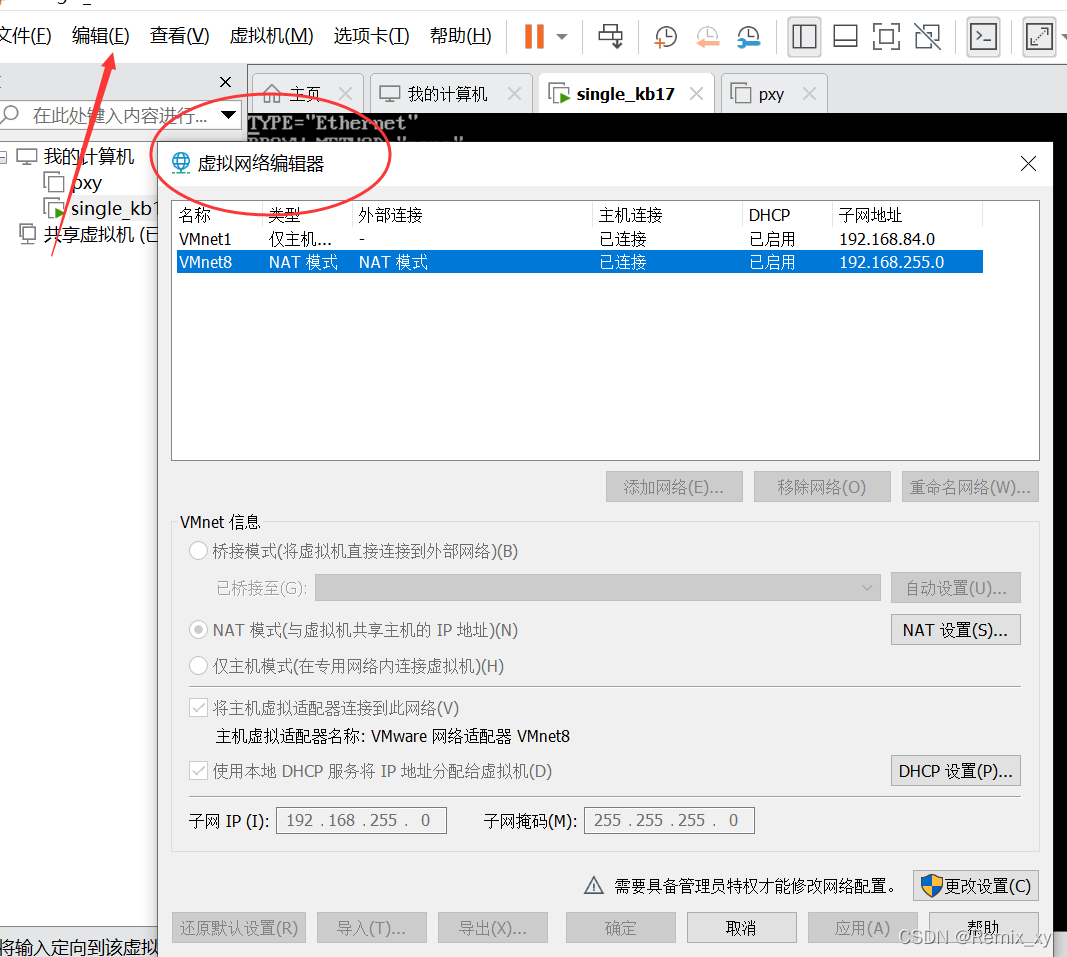Send Ctrl+Alt+Del to the virtual machine

[610, 36]
